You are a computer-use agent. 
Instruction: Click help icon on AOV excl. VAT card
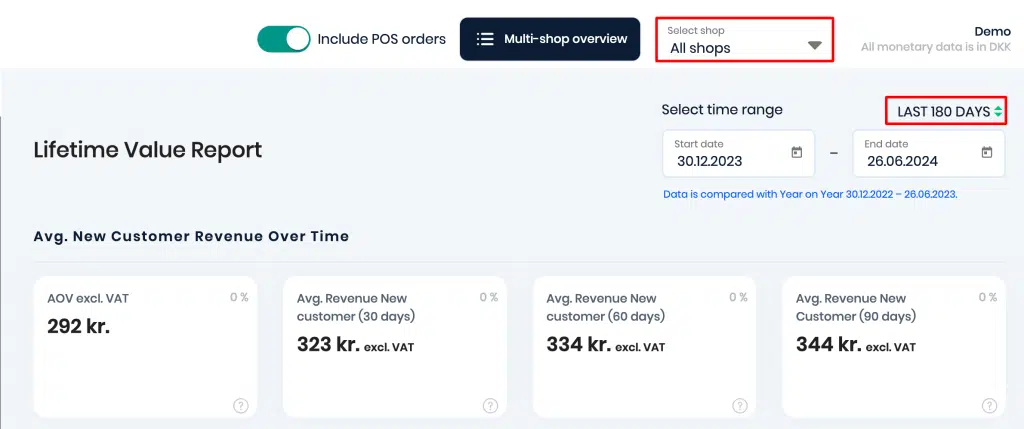tap(240, 406)
